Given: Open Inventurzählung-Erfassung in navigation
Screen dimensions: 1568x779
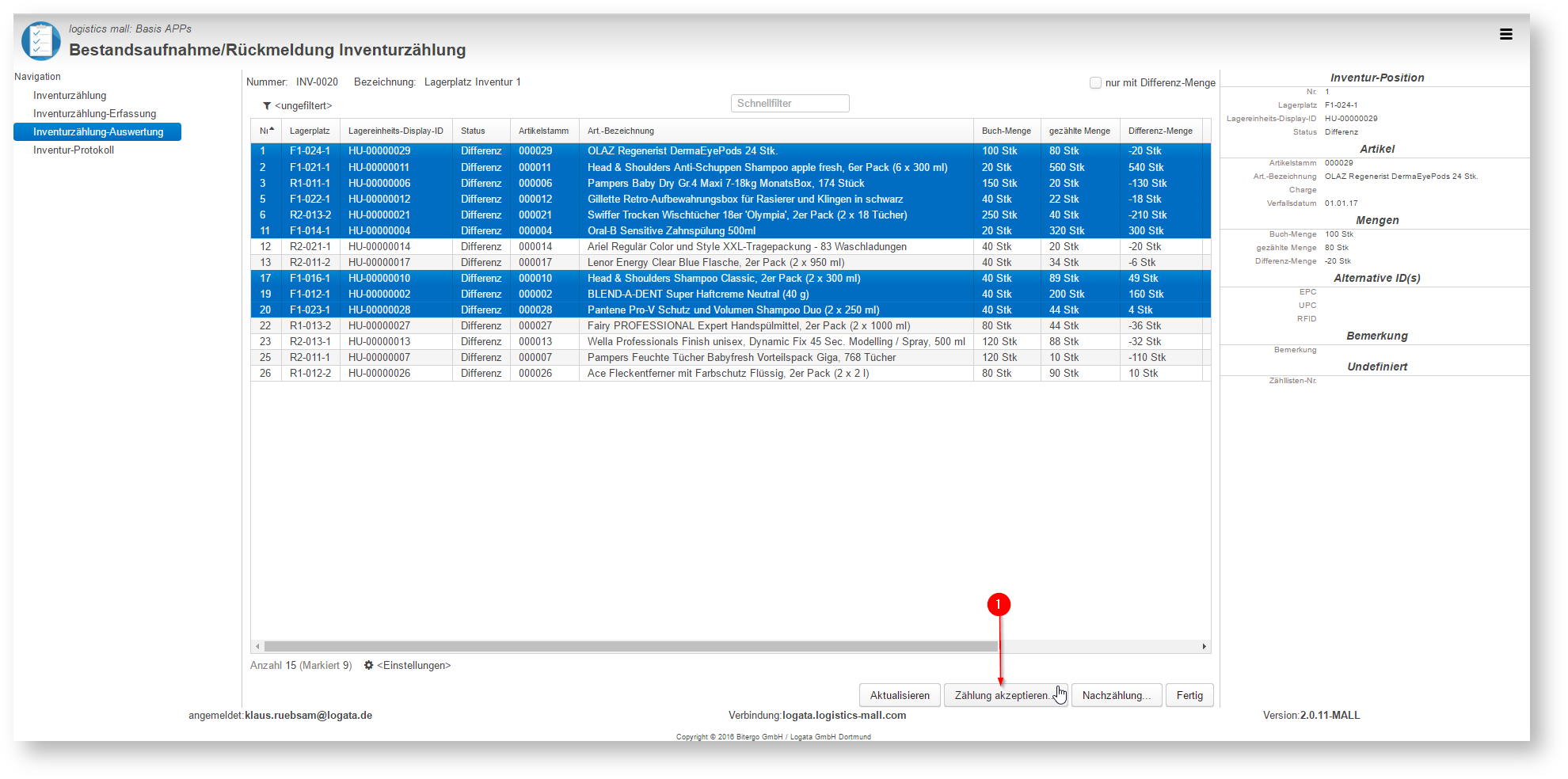Looking at the screenshot, I should pos(94,113).
